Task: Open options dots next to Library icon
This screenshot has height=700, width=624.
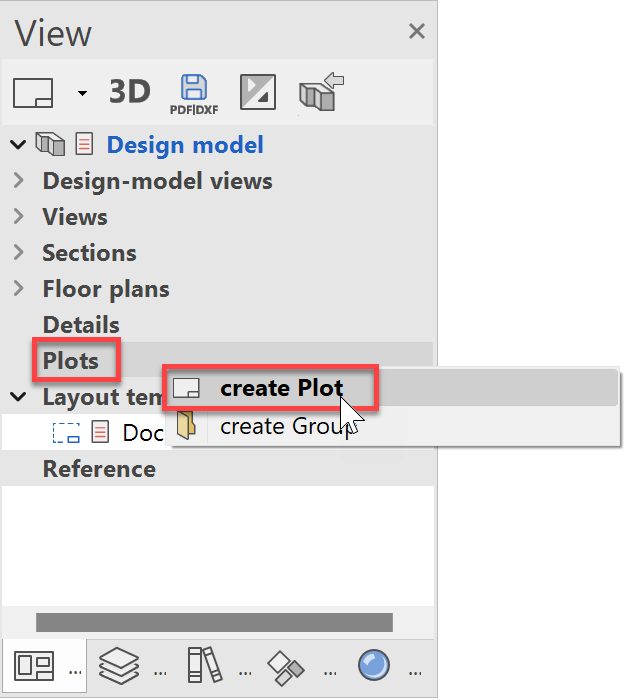Action: 245,672
